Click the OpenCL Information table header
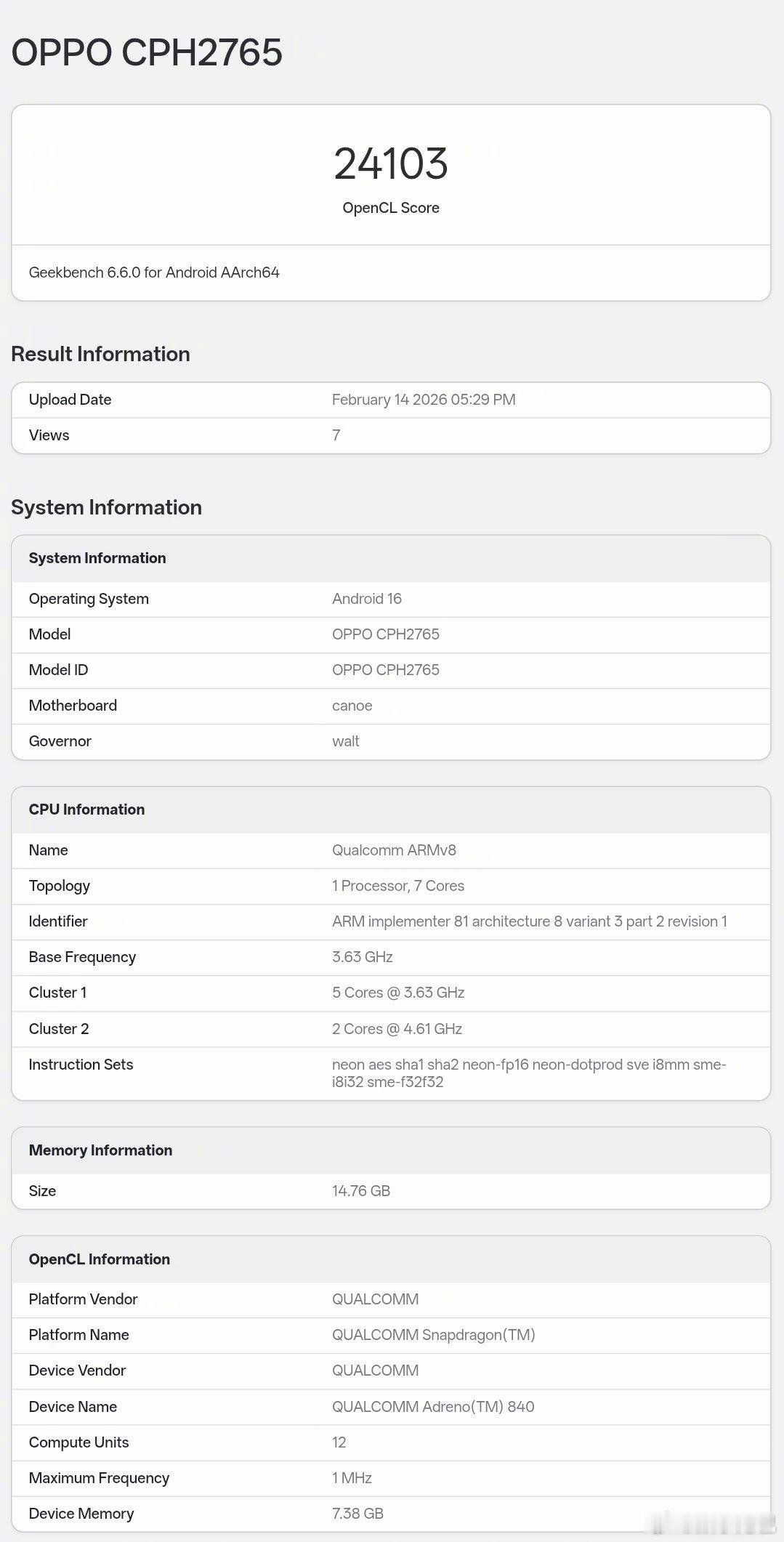 (100, 1259)
